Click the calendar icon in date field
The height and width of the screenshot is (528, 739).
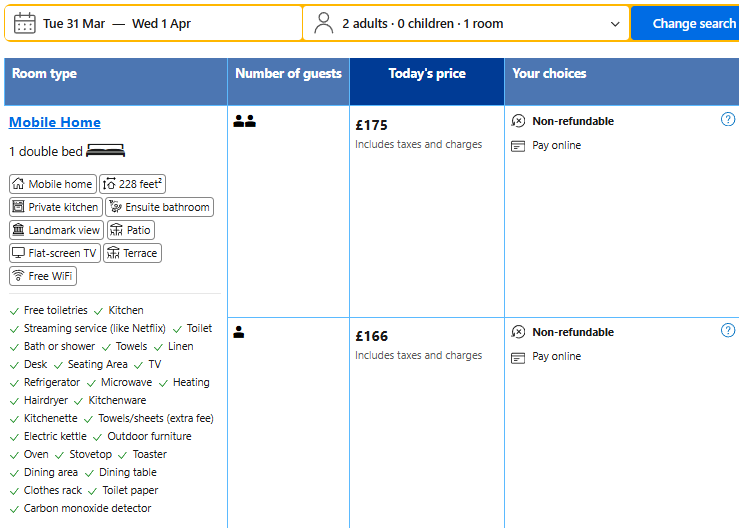pos(25,23)
